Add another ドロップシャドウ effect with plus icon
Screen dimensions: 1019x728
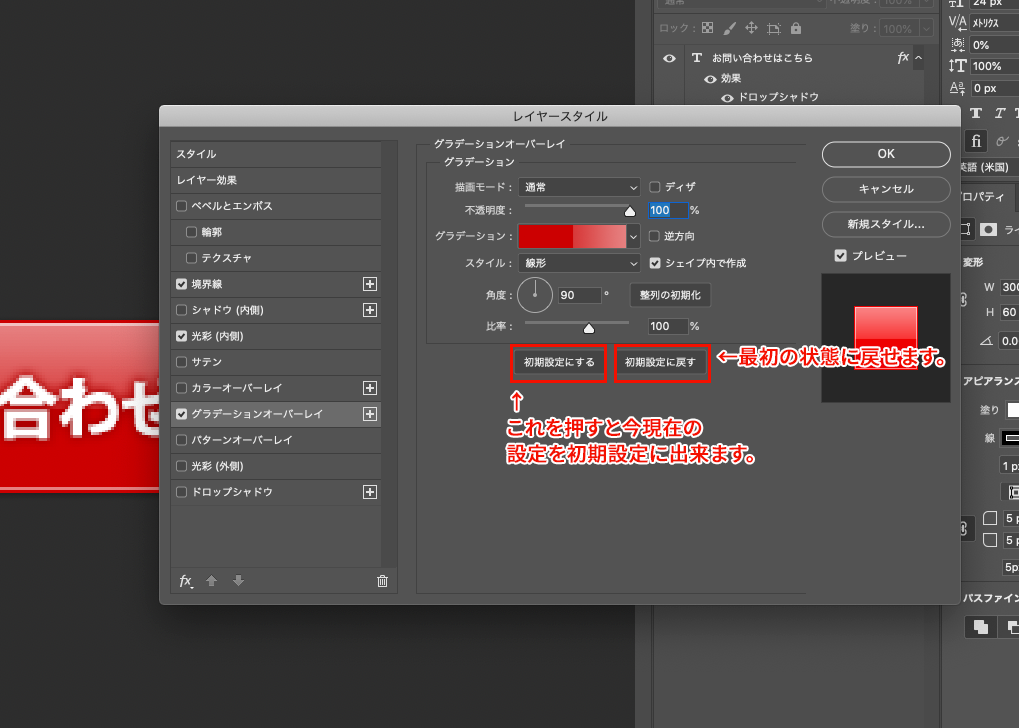[x=370, y=492]
